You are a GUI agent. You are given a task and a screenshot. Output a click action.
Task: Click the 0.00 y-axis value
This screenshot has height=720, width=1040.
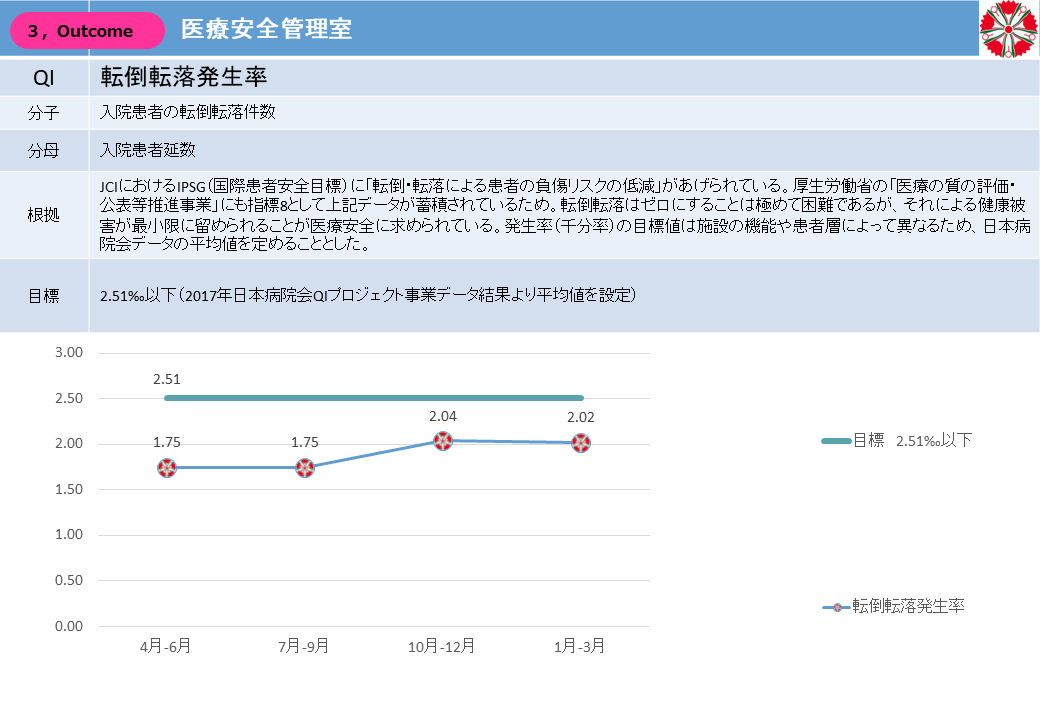[69, 626]
